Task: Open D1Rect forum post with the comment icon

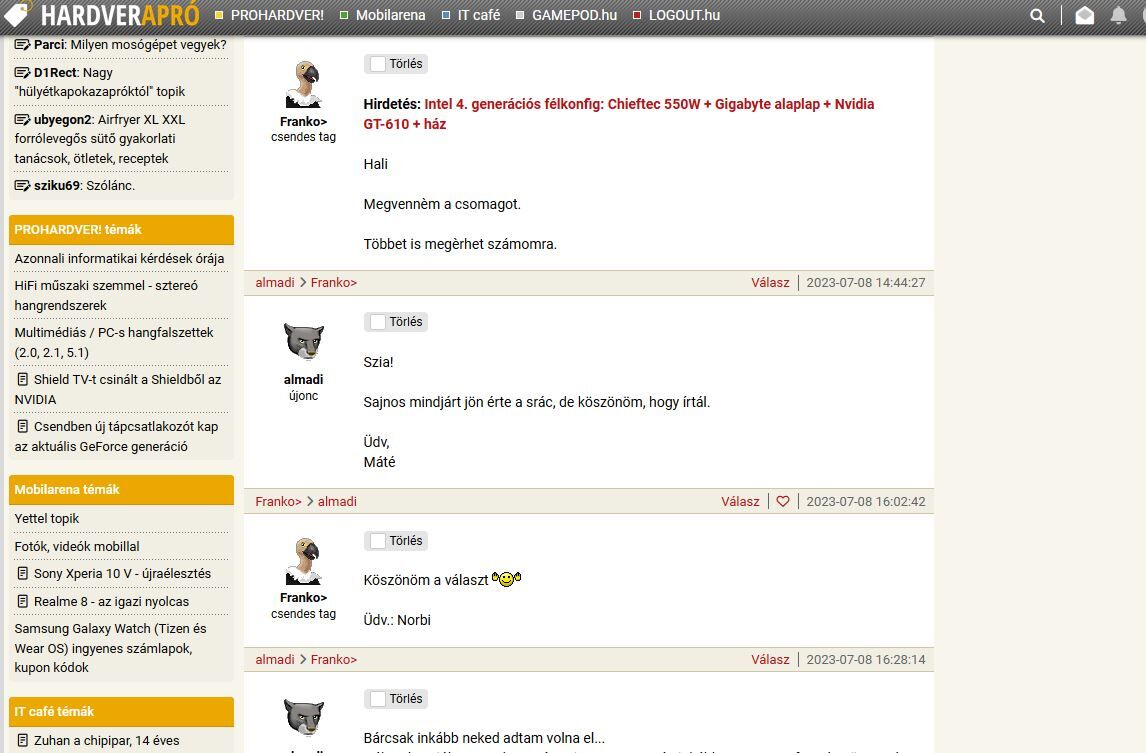Action: pyautogui.click(x=22, y=72)
